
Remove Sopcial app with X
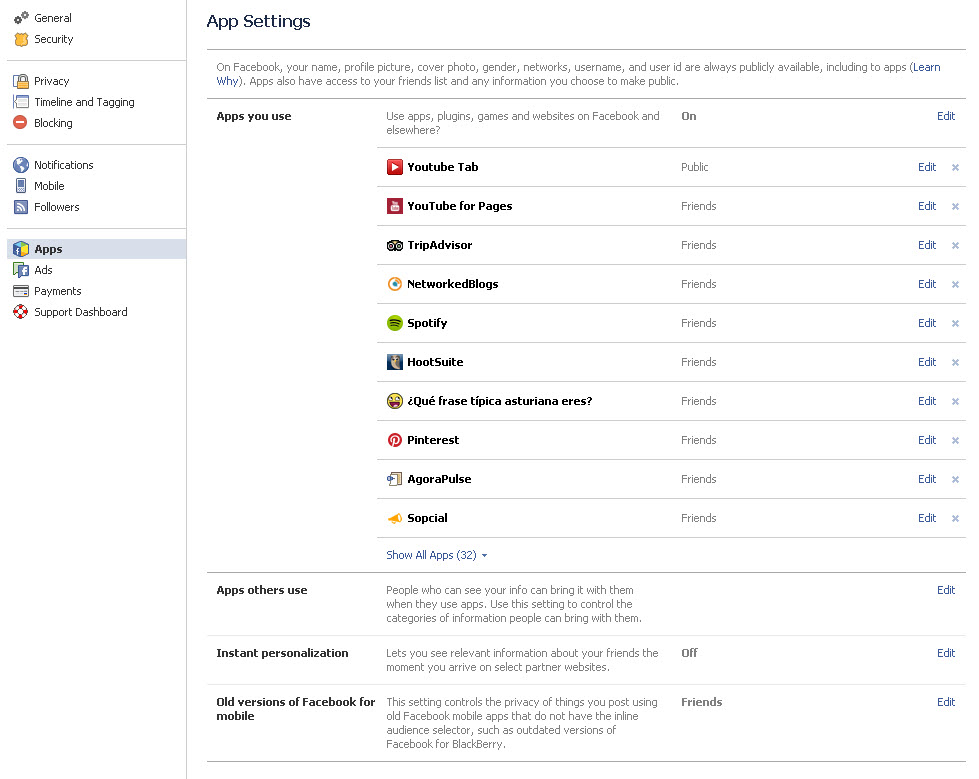(x=955, y=519)
